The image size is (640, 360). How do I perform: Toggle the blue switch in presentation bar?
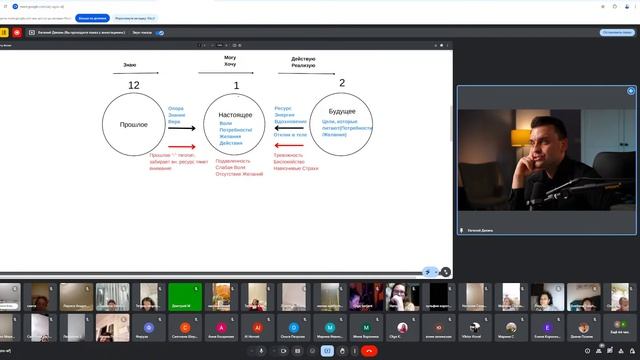click(x=160, y=33)
